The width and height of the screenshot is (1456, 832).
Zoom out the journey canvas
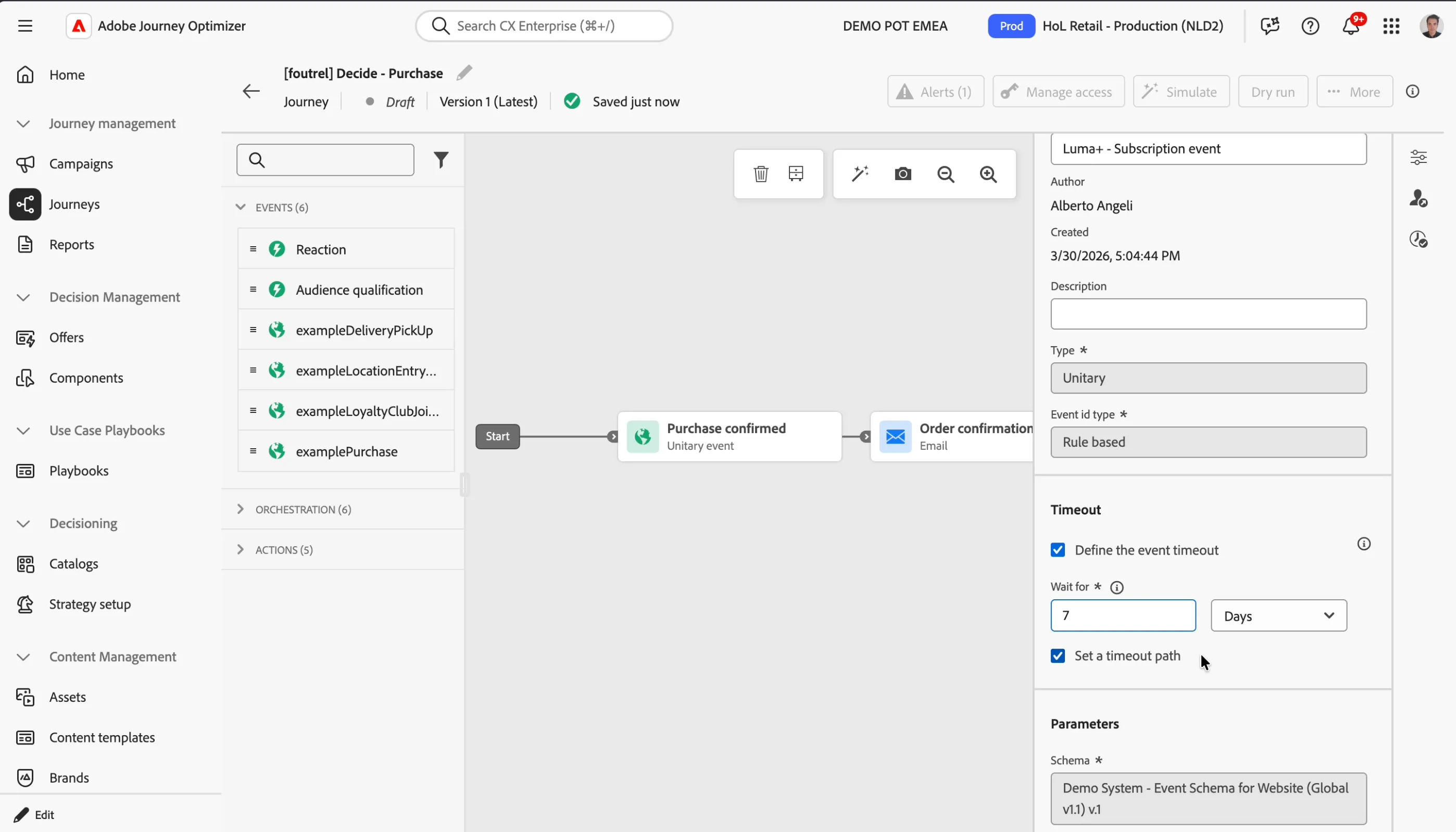point(946,174)
